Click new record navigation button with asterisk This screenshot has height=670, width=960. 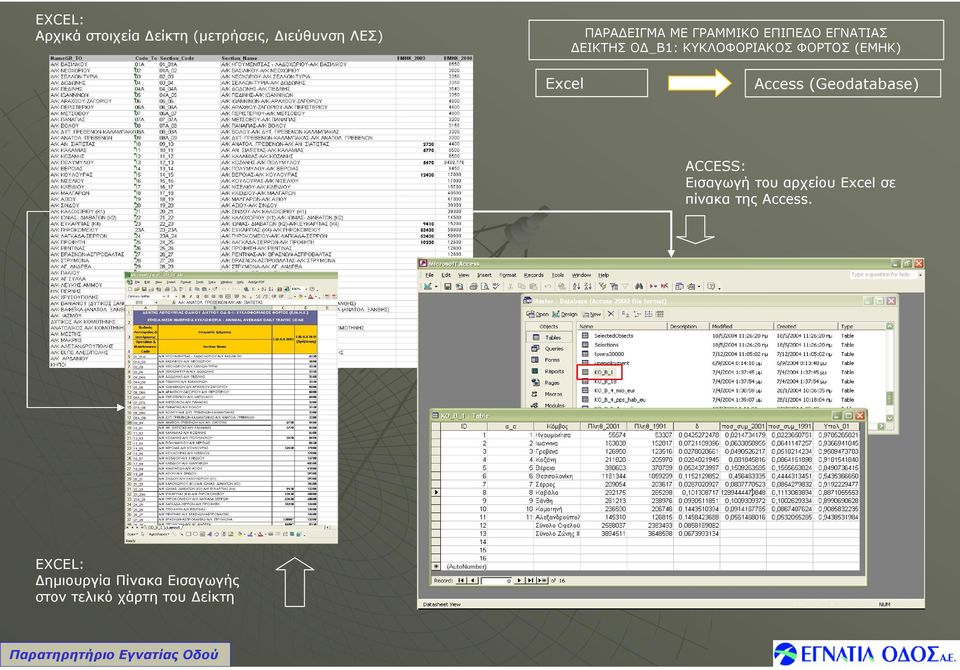[542, 580]
